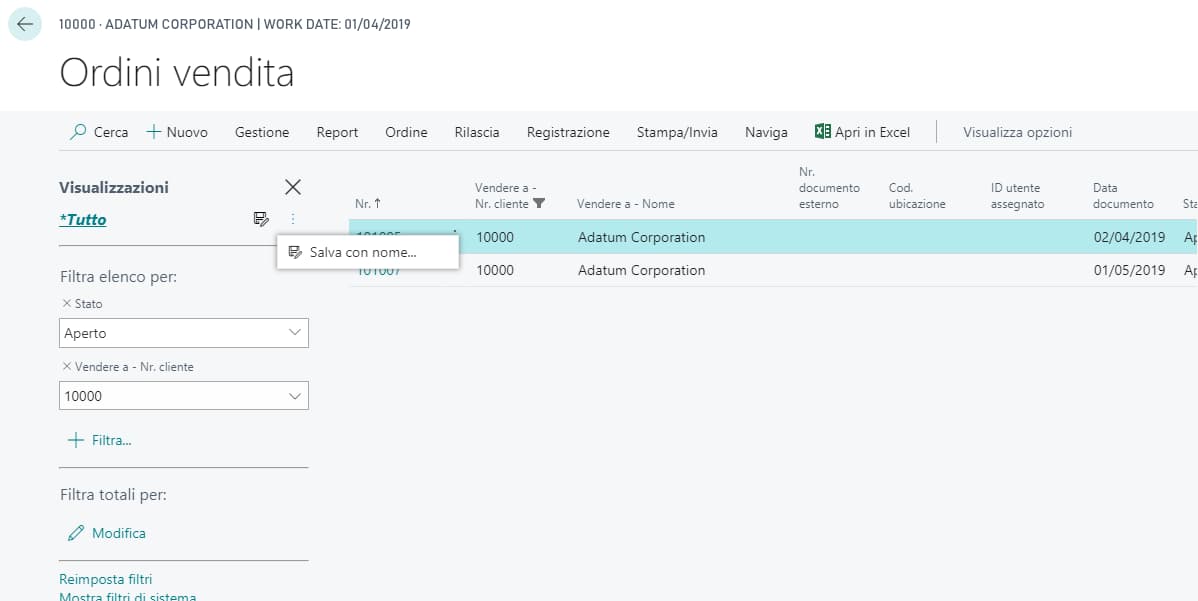1198x601 pixels.
Task: Close the Visualizzazioni filter pane
Action: (x=293, y=187)
